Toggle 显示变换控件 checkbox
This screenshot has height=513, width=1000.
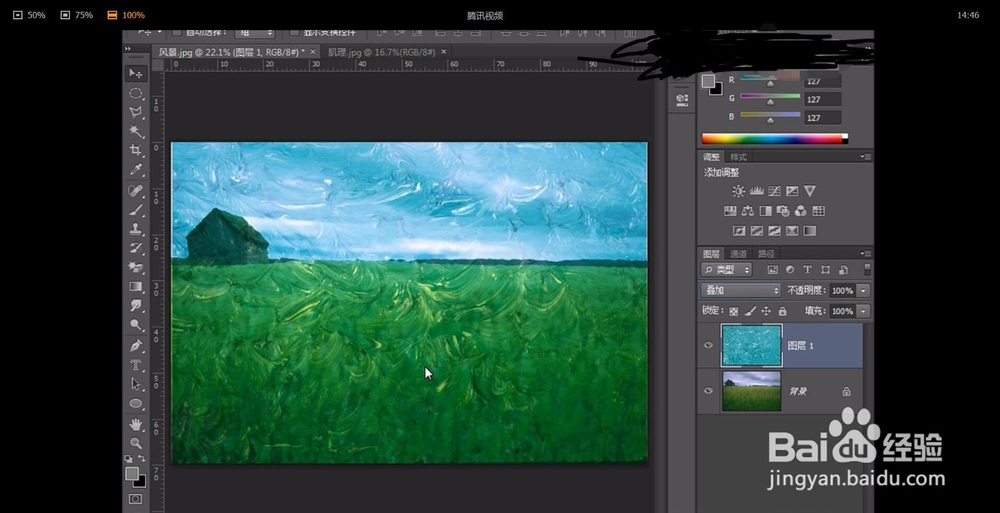tap(294, 32)
